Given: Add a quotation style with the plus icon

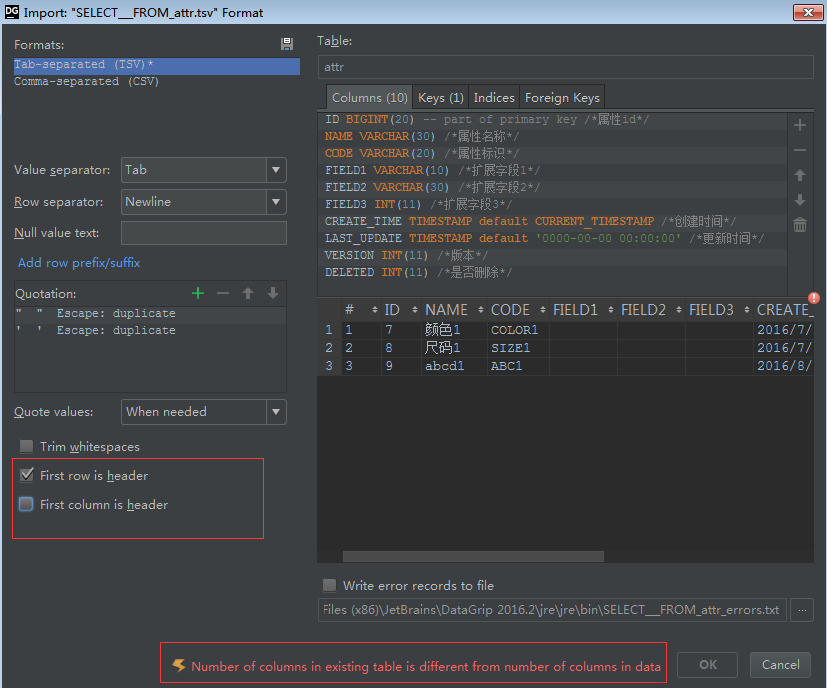Looking at the screenshot, I should click(x=197, y=294).
